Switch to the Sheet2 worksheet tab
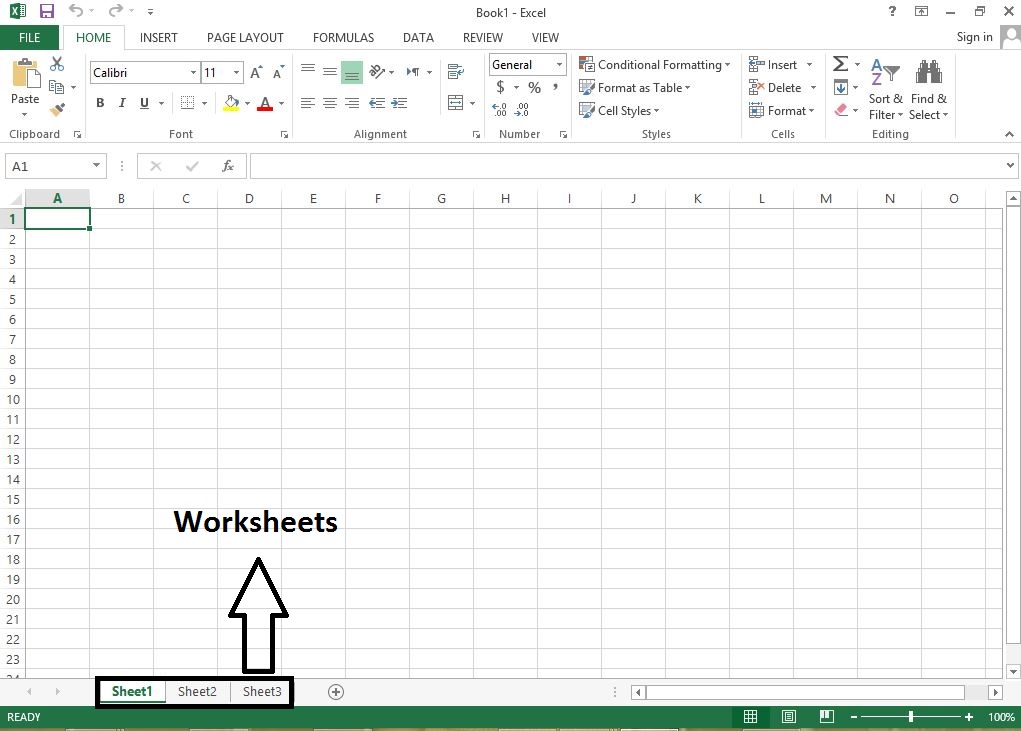1021x731 pixels. click(197, 691)
